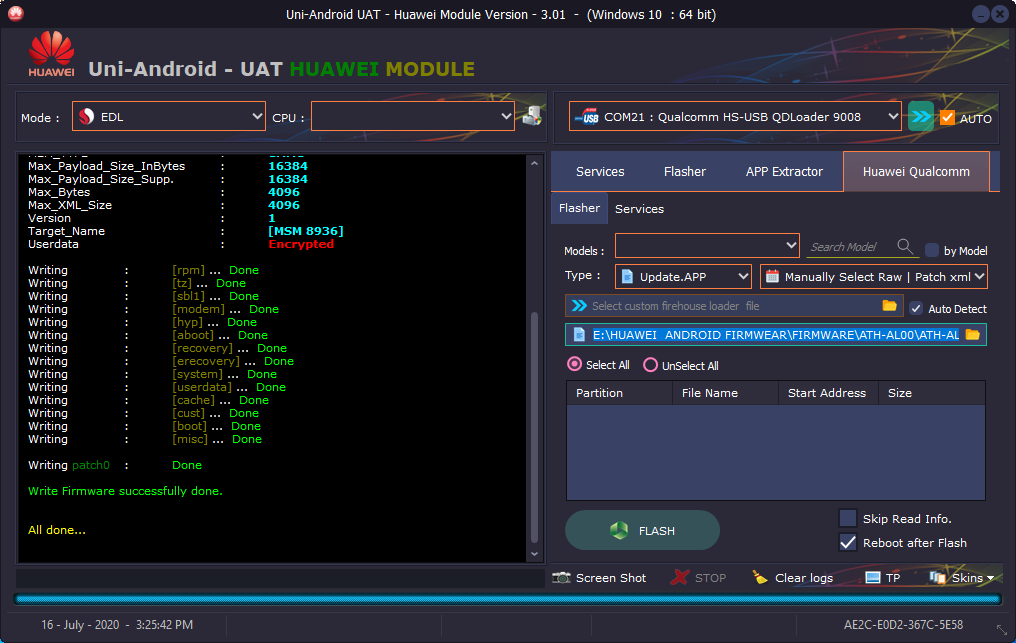Click the search model magnifier icon
The image size is (1016, 643).
coord(905,246)
